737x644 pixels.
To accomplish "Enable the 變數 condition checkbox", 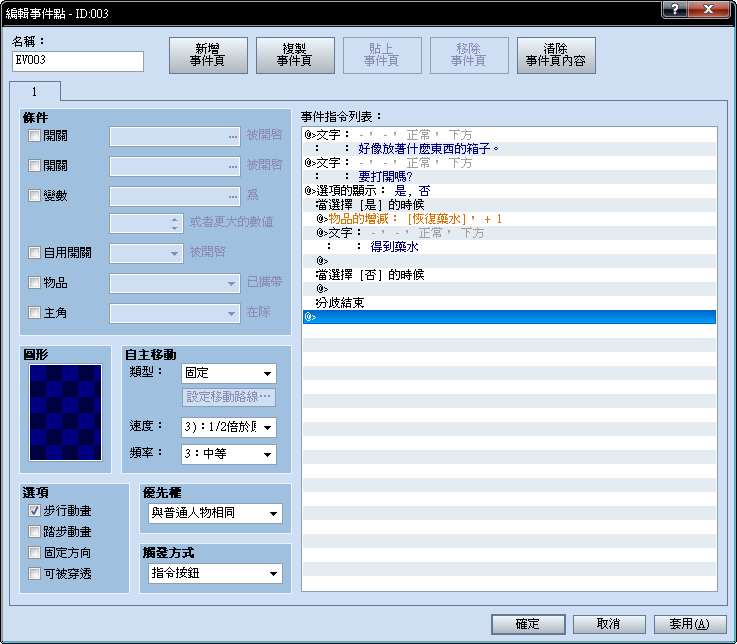I will pyautogui.click(x=34, y=196).
